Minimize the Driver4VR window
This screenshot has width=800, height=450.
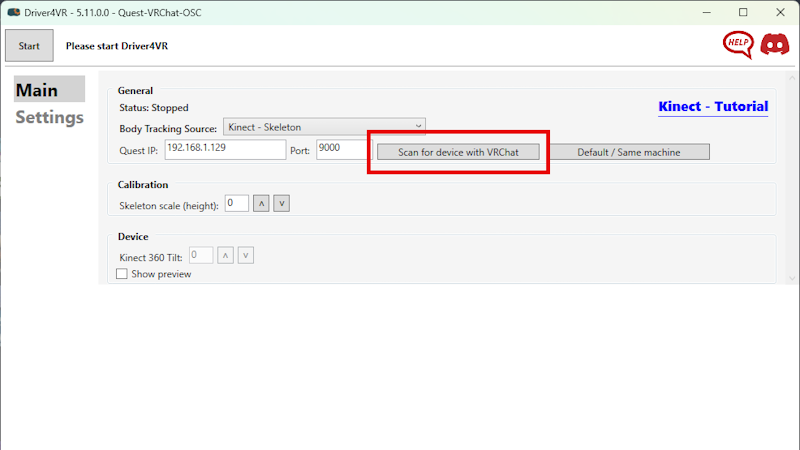tap(696, 13)
